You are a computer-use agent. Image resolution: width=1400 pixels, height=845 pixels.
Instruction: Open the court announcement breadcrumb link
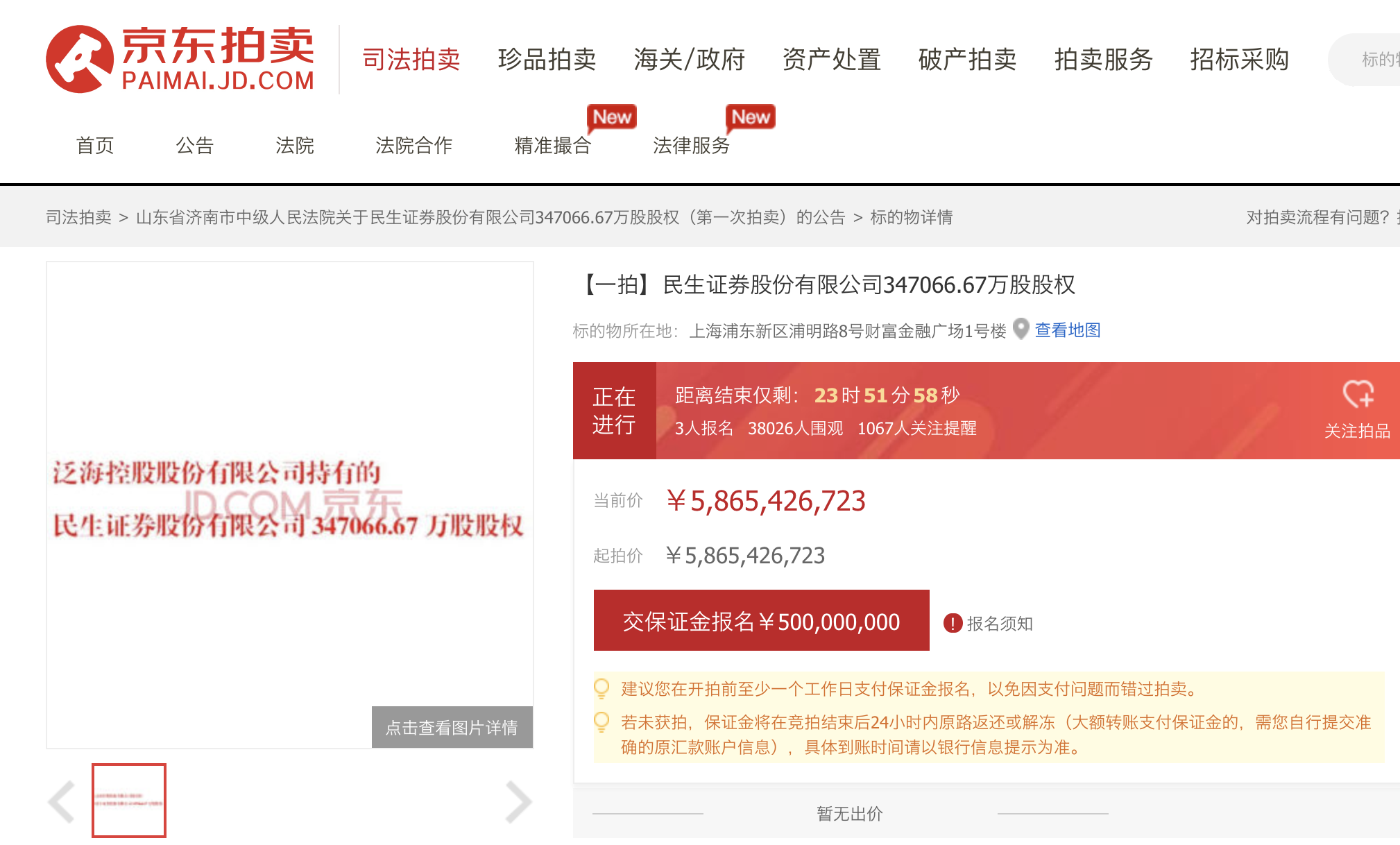490,217
